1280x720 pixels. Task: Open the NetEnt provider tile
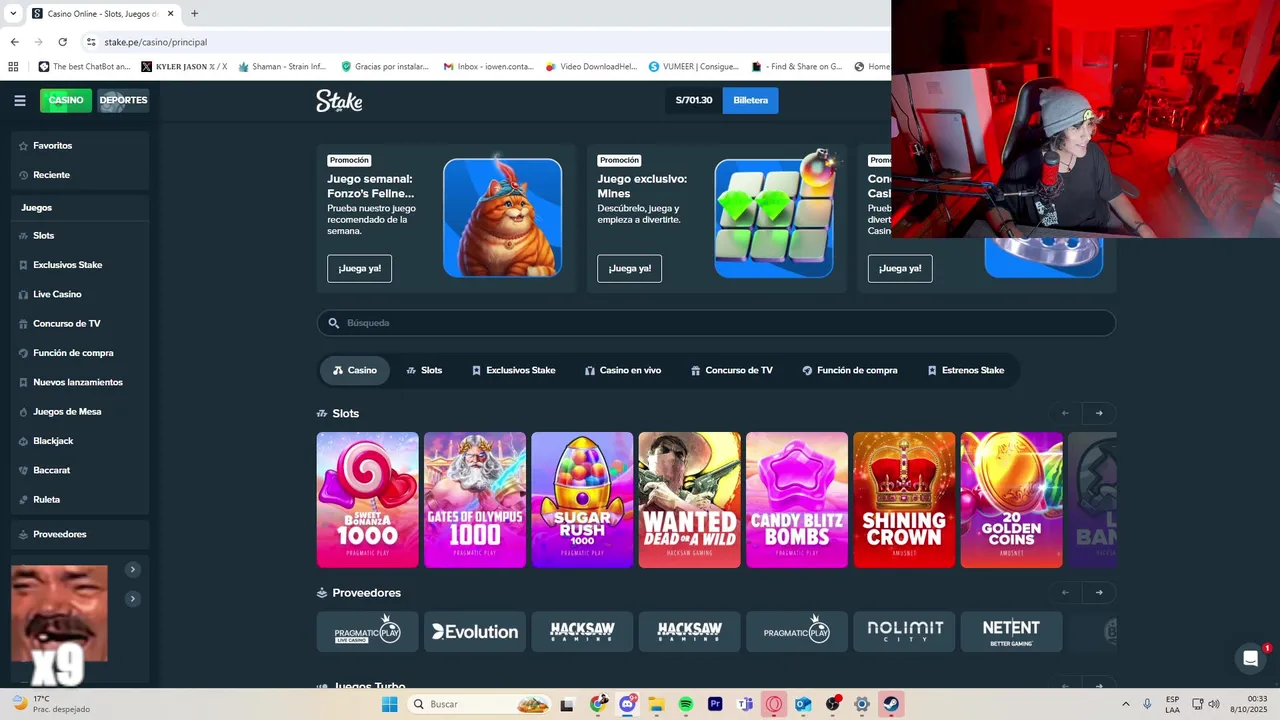[x=1012, y=632]
